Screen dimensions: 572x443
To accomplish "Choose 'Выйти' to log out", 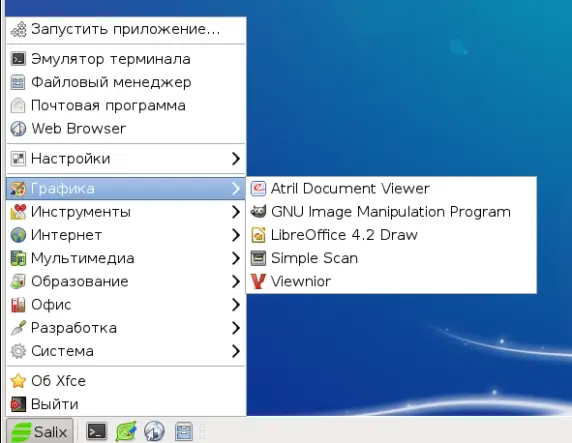I will click(x=126, y=404).
